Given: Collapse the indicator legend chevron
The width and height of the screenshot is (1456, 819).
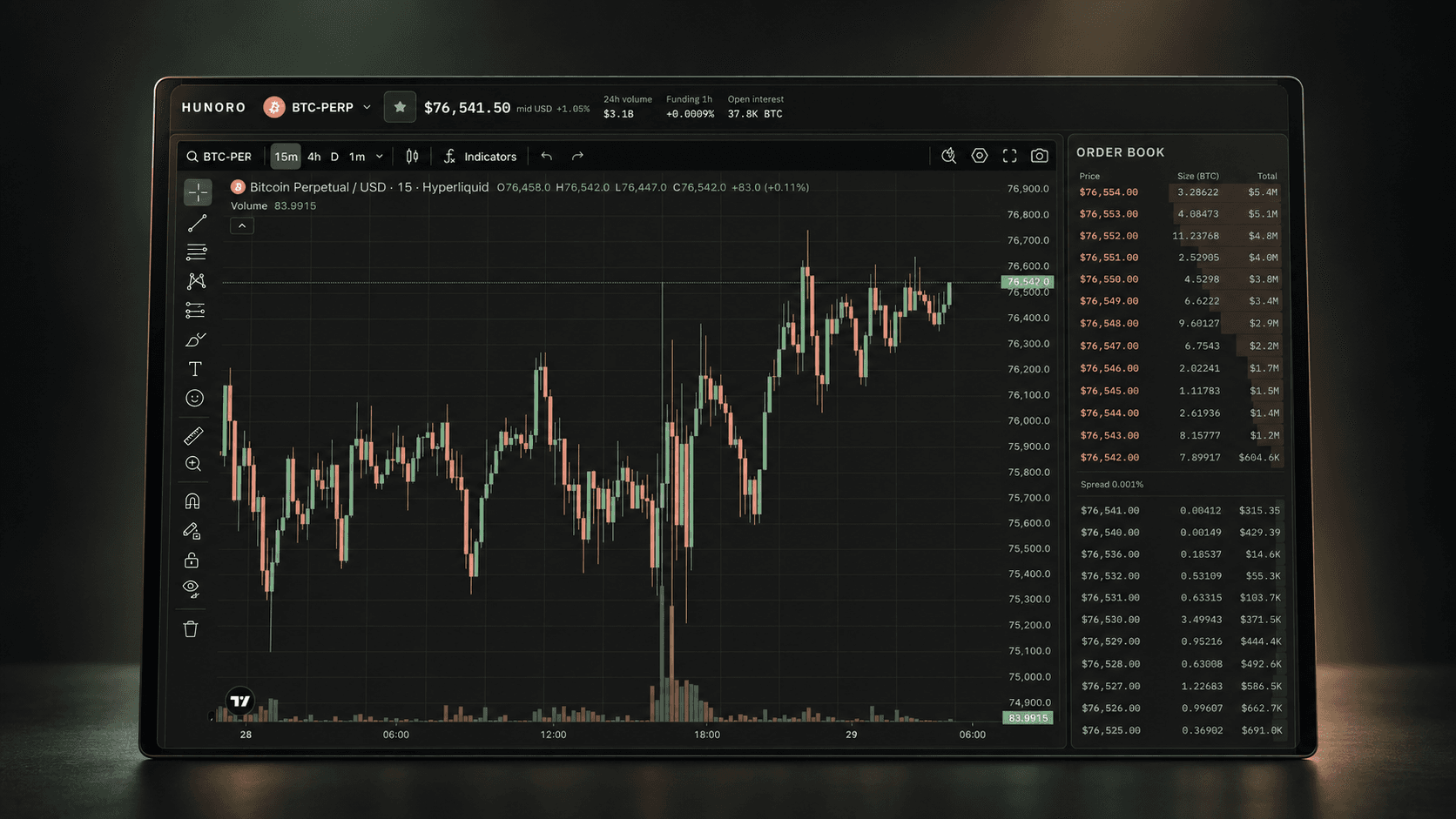Looking at the screenshot, I should tap(242, 226).
